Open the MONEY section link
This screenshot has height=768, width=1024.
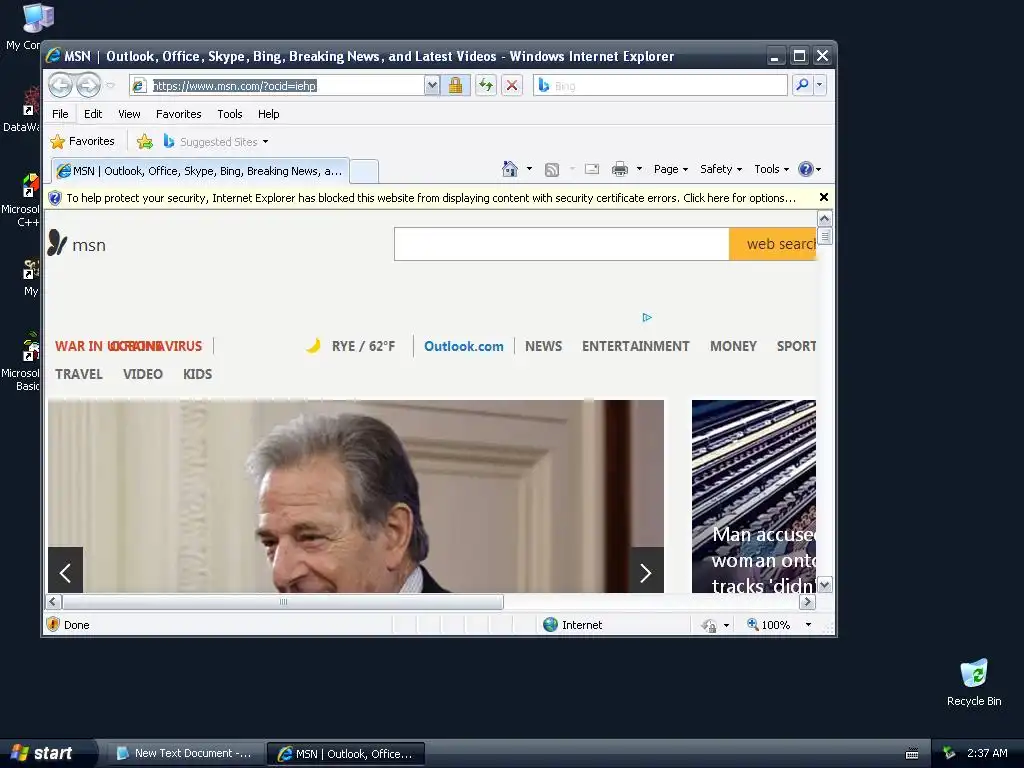[x=733, y=346]
